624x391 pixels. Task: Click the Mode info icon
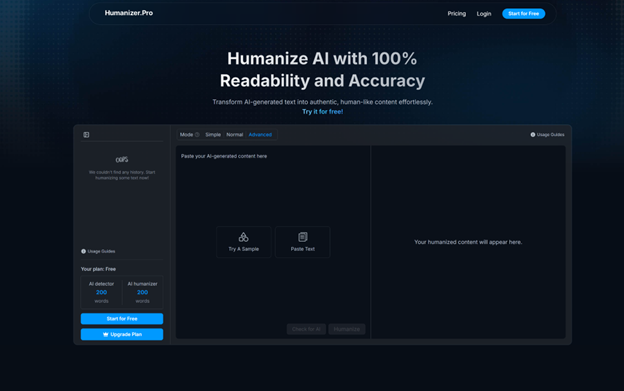[197, 135]
